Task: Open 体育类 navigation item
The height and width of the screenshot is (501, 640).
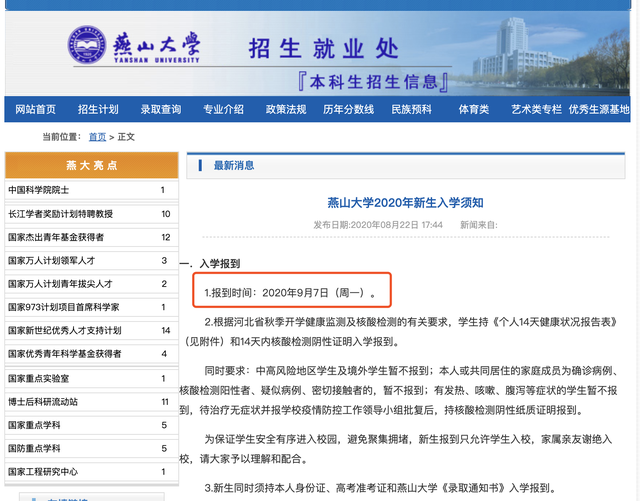Action: (x=474, y=109)
